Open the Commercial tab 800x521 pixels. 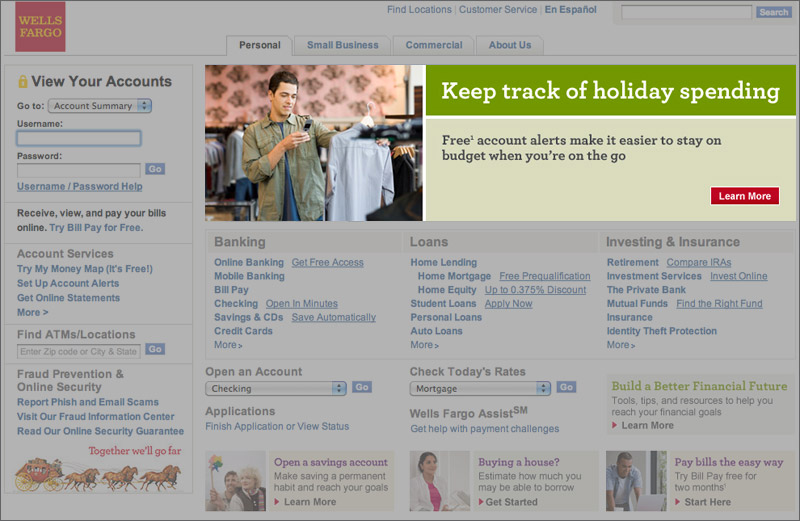tap(434, 45)
